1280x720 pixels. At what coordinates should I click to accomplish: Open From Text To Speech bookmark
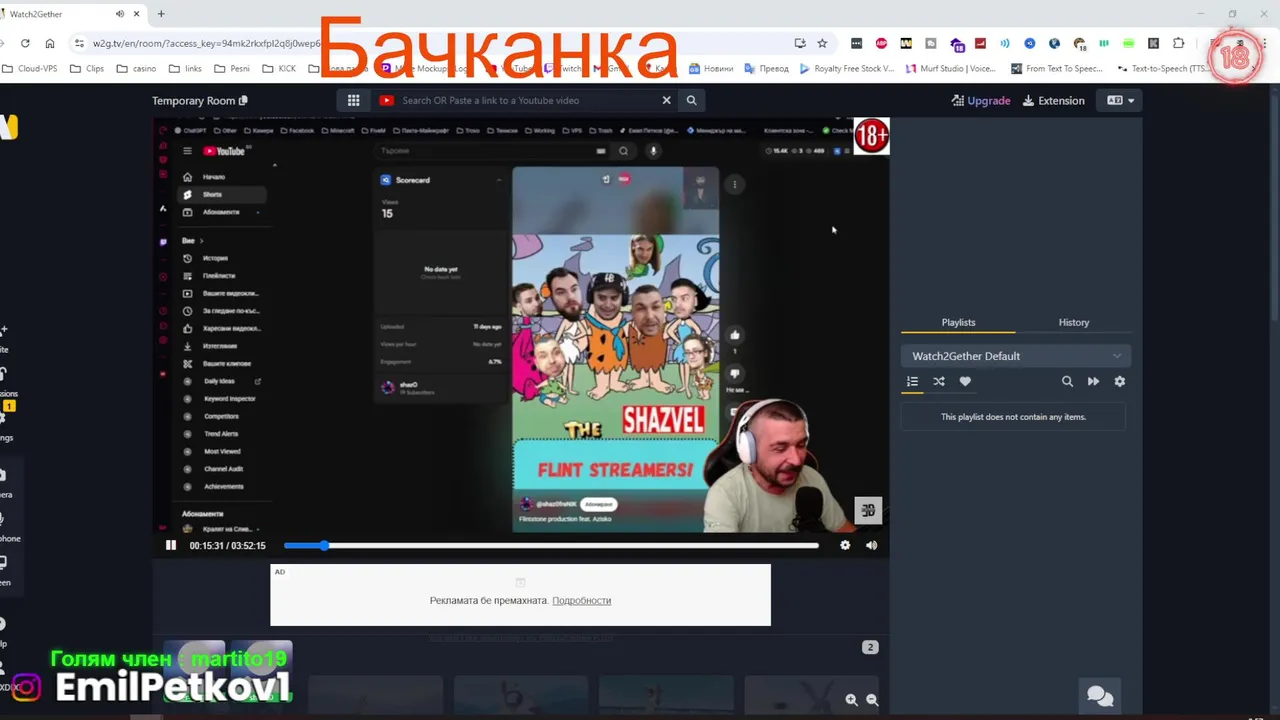coord(1057,69)
